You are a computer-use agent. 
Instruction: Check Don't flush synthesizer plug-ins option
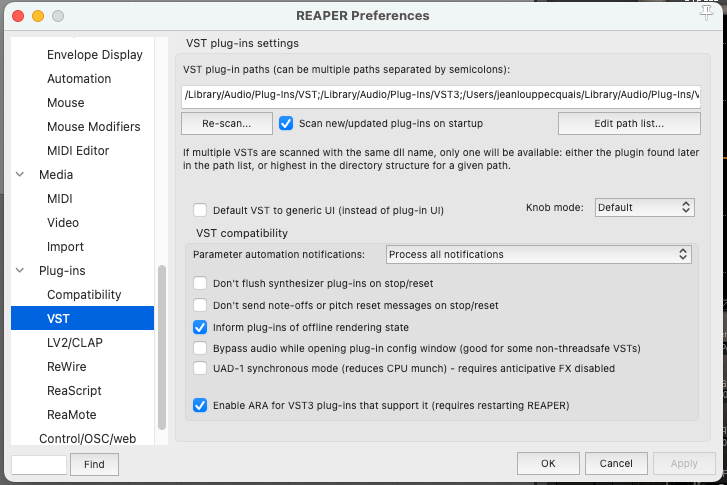pyautogui.click(x=200, y=283)
